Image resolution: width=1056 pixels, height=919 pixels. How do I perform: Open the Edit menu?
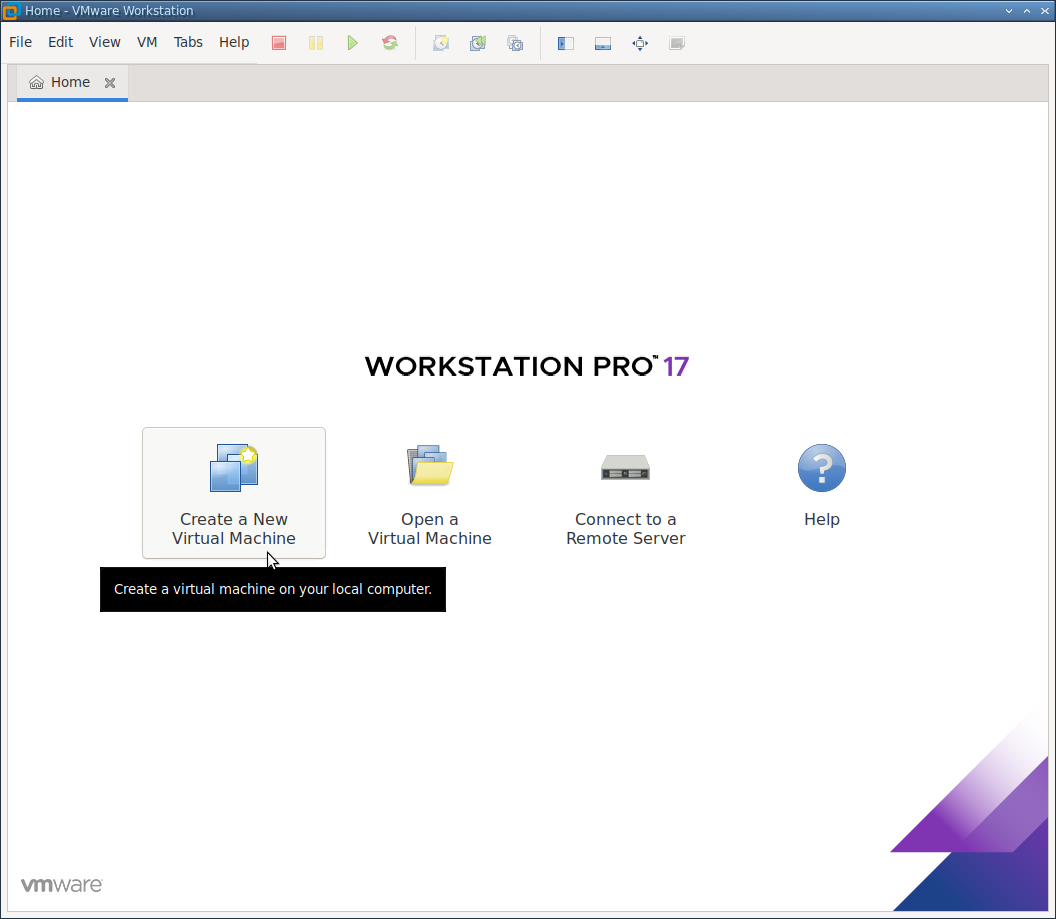click(61, 42)
